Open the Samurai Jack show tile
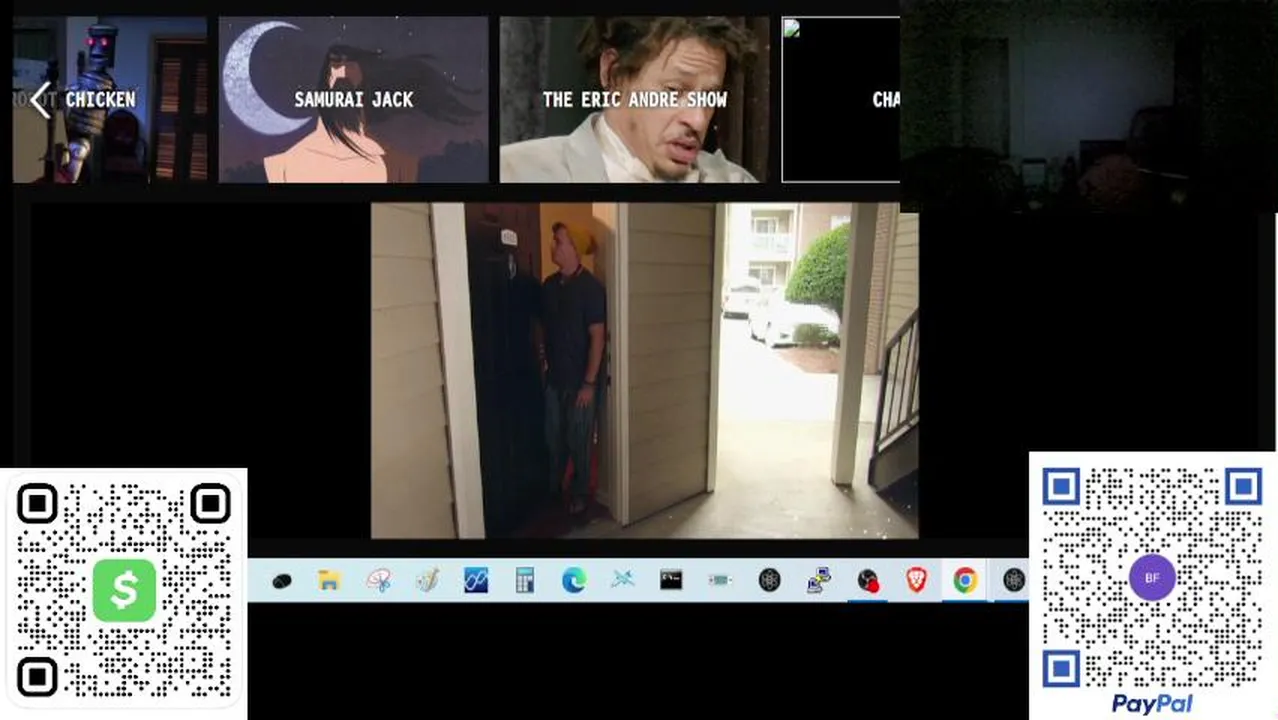Image resolution: width=1278 pixels, height=720 pixels. 353,99
